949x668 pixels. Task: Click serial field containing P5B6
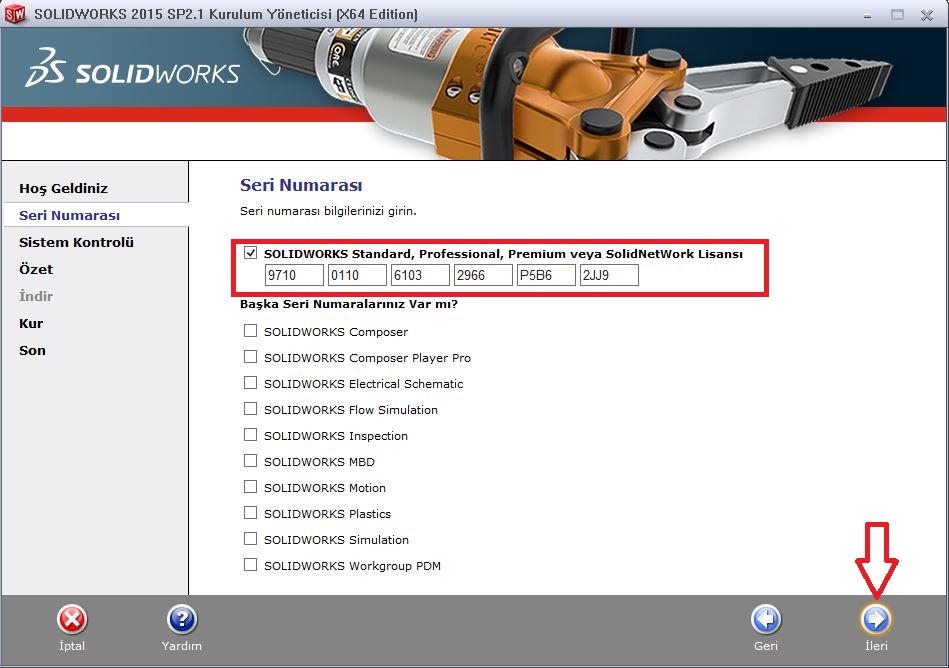[546, 275]
